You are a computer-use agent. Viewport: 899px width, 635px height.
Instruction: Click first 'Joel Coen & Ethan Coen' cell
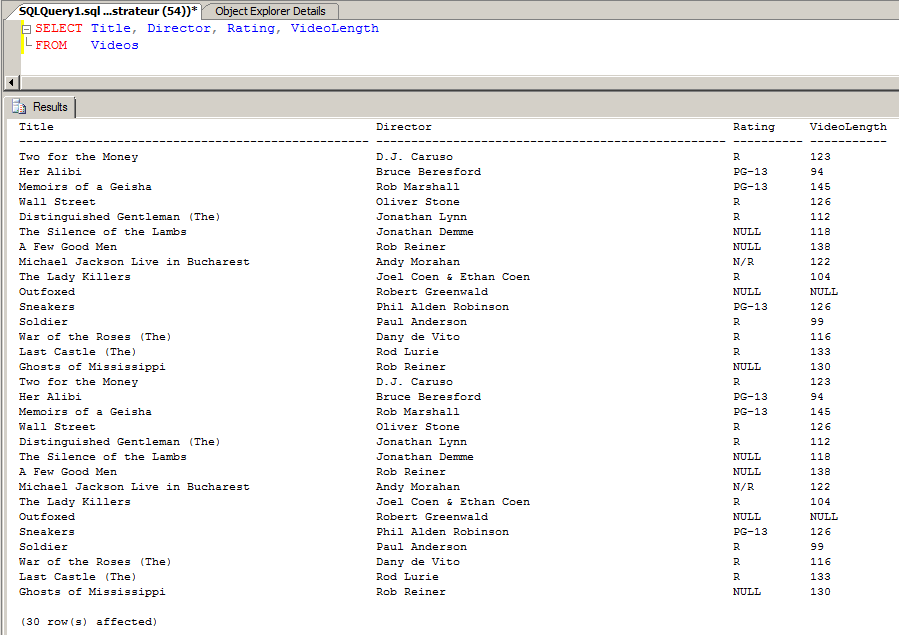coord(452,276)
